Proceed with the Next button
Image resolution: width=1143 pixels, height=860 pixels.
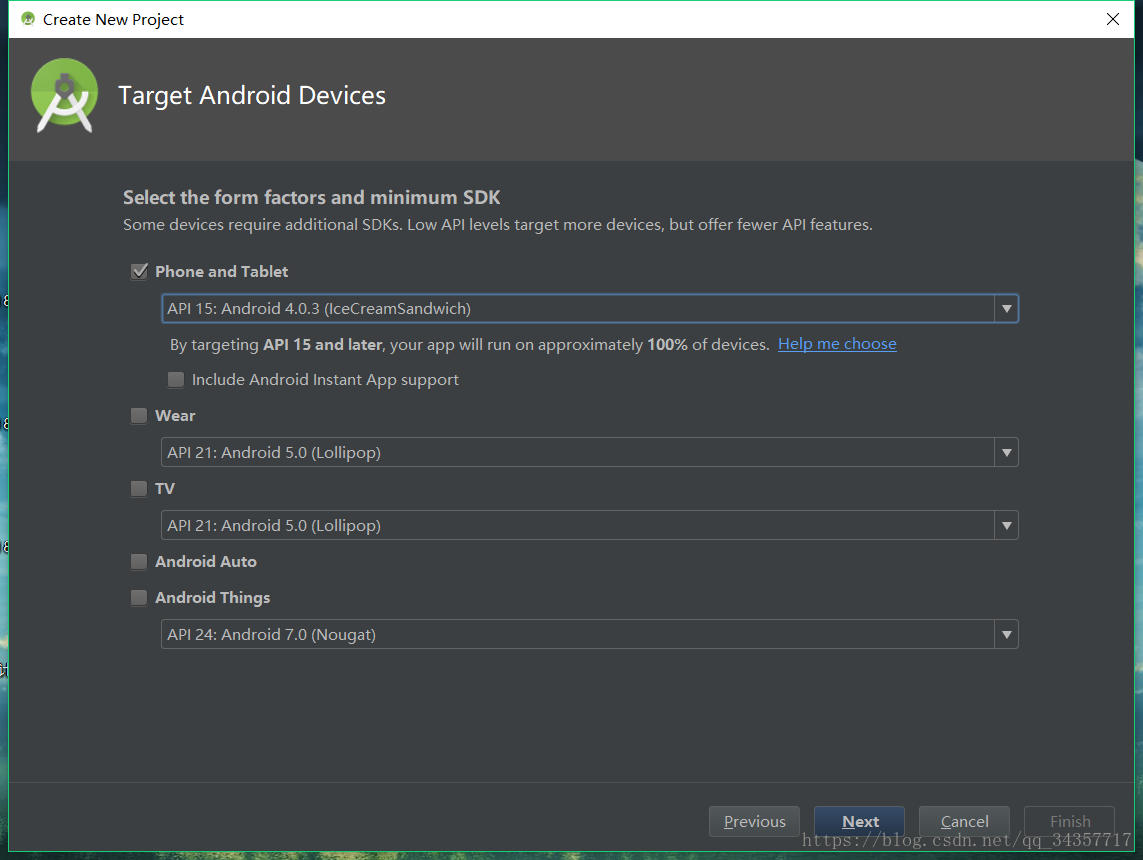[x=859, y=821]
